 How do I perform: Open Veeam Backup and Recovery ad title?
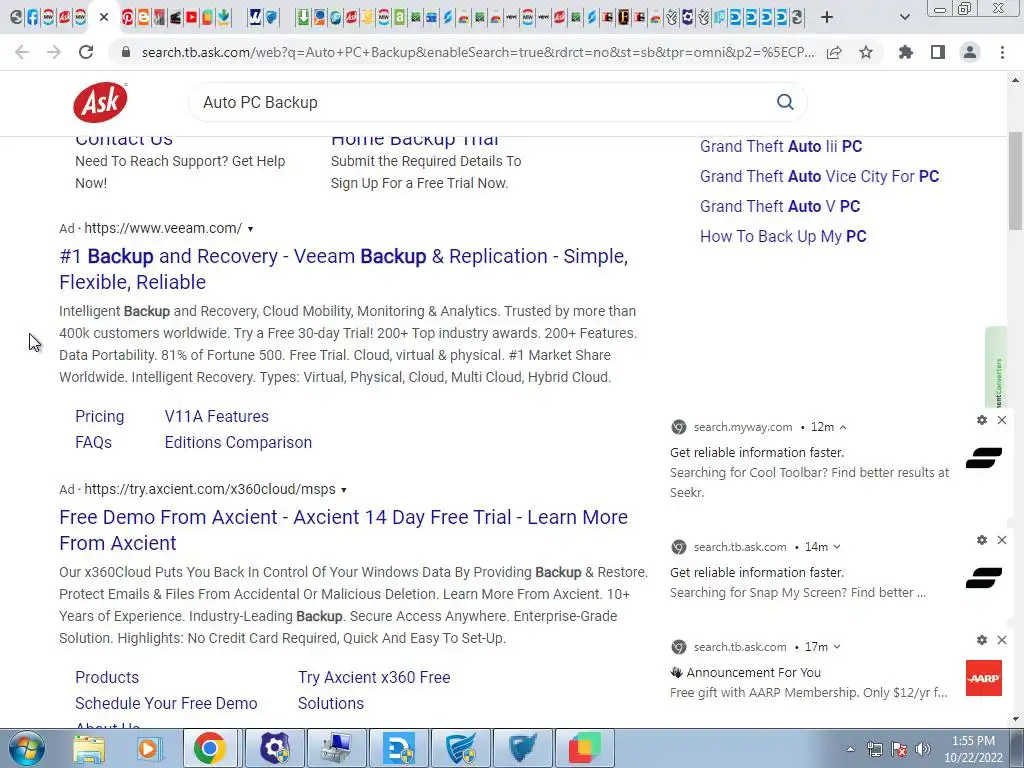(344, 269)
